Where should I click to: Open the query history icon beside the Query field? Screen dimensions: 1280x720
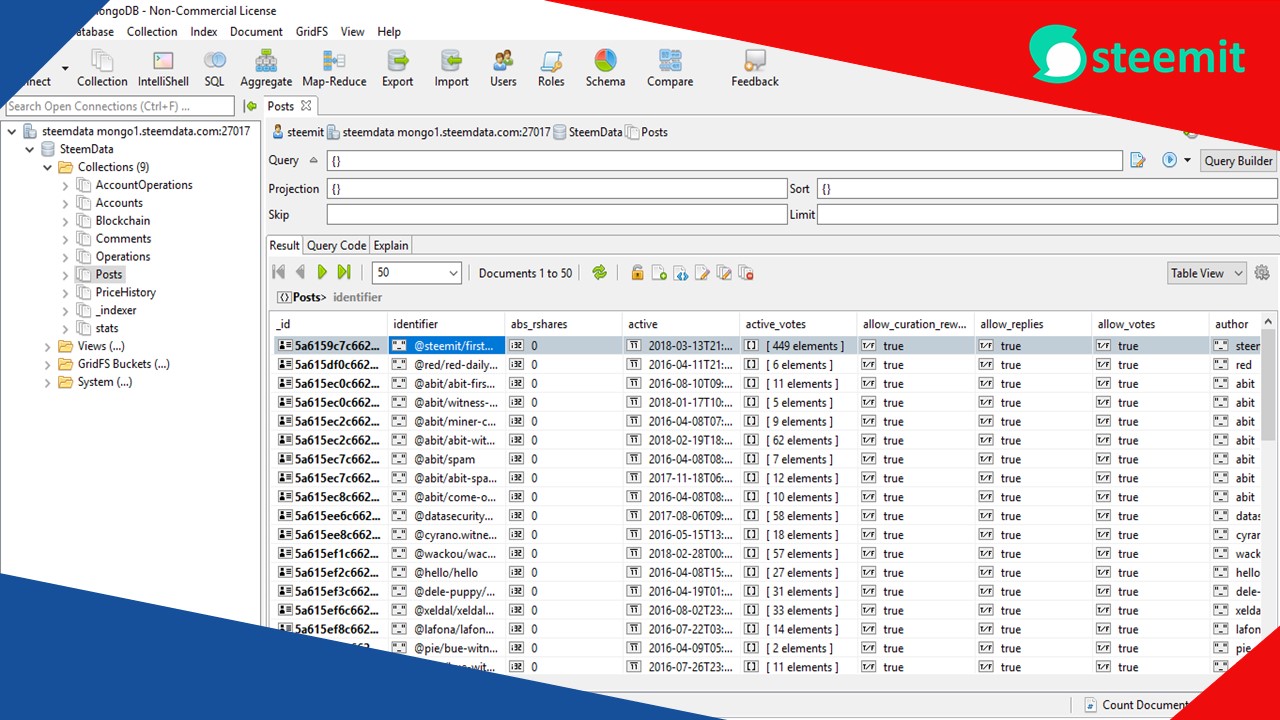(1137, 160)
